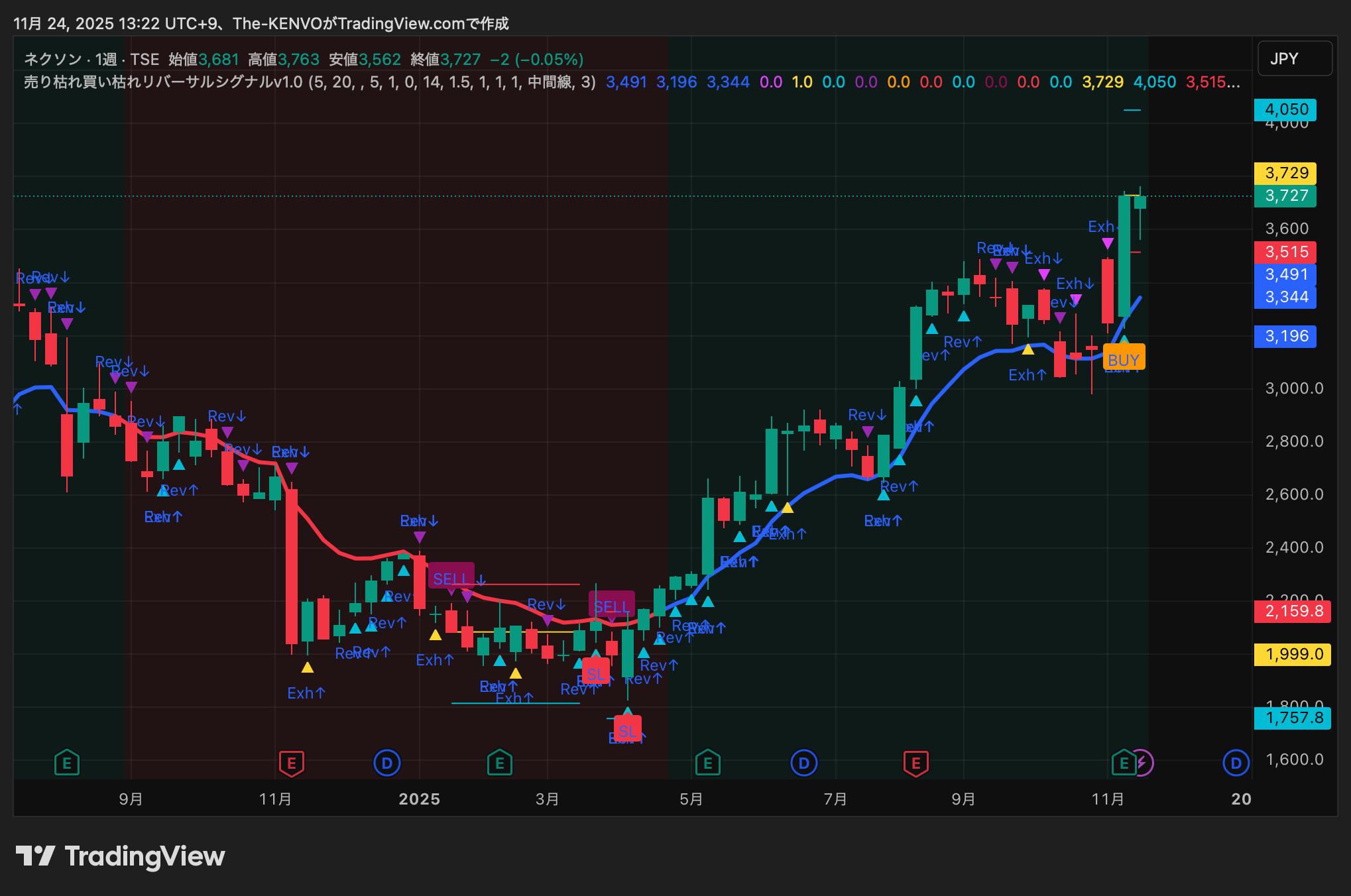This screenshot has height=896, width=1351.
Task: Click the leftmost green E earnings marker
Action: point(67,763)
